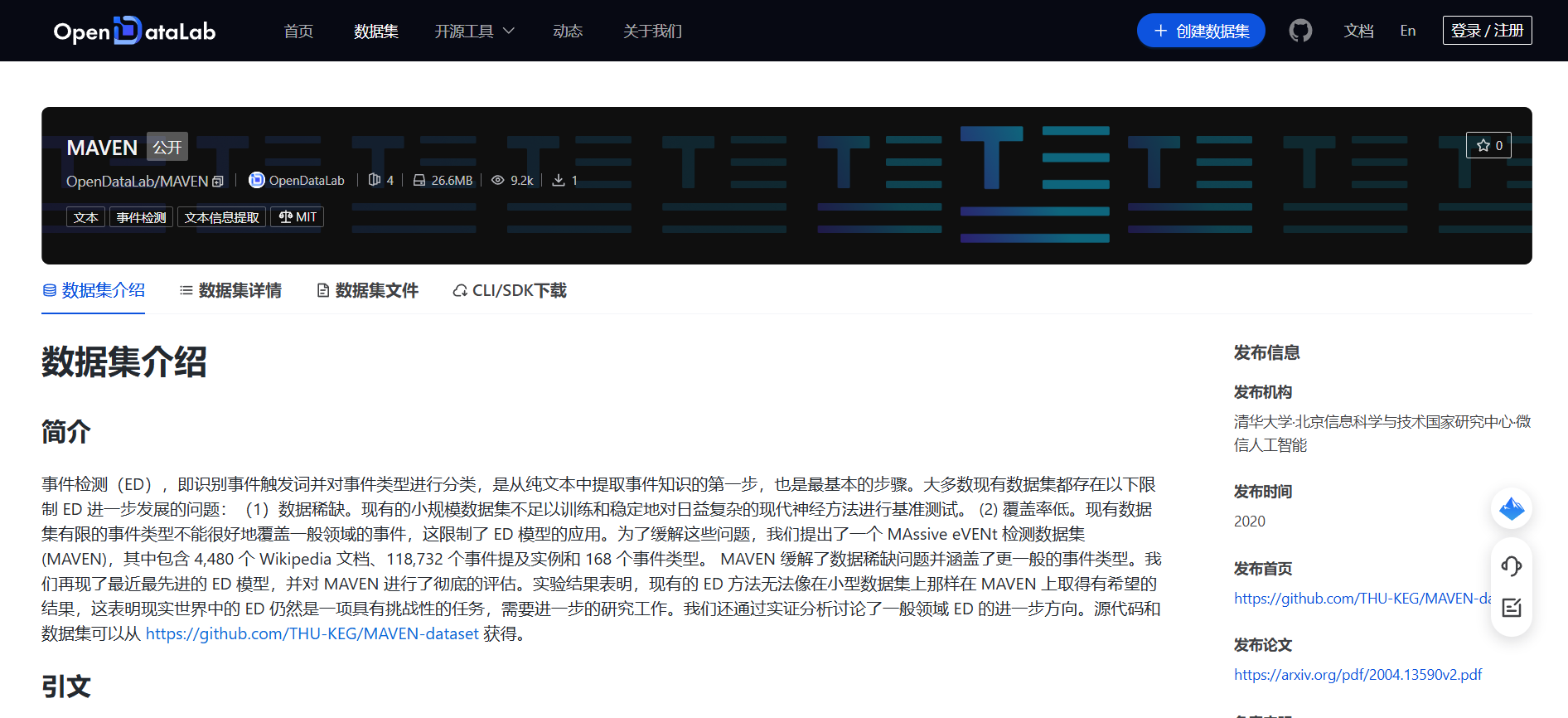The image size is (1568, 718).
Task: Switch language to En
Action: point(1408,31)
